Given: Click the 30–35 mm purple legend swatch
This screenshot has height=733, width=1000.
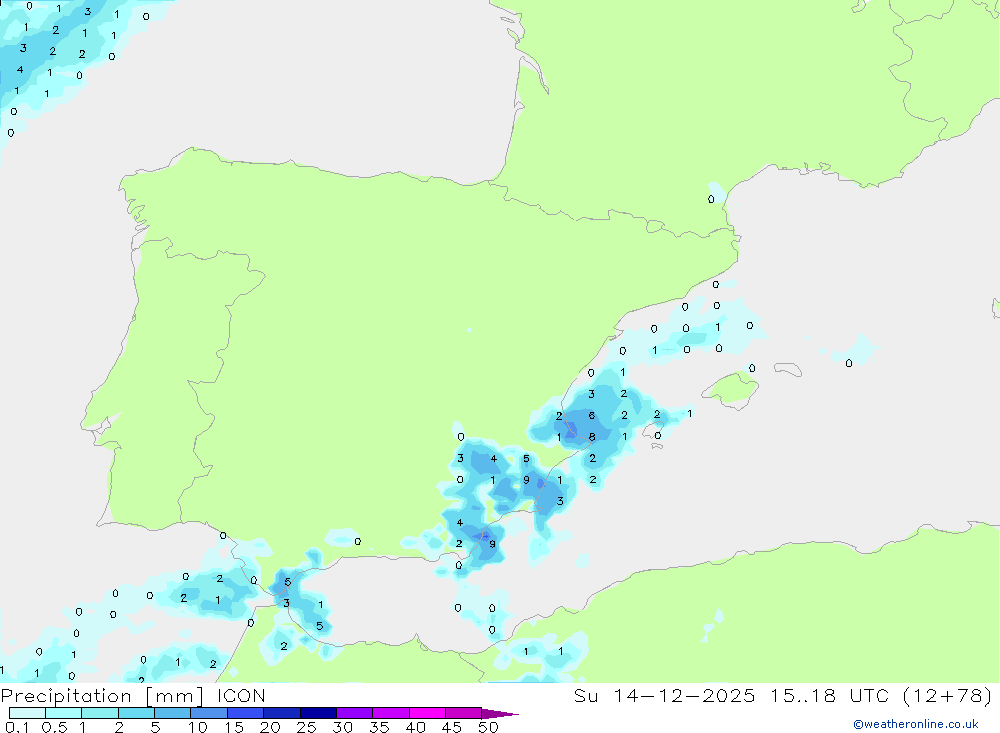Looking at the screenshot, I should (x=355, y=713).
